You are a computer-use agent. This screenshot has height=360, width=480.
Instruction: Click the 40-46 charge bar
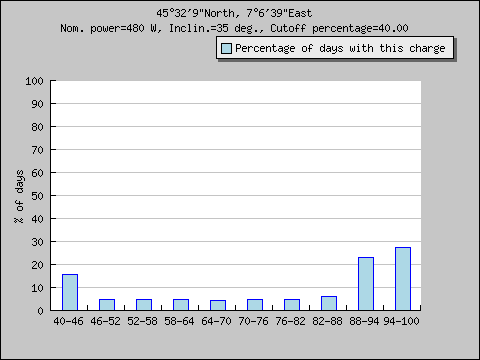coord(70,292)
